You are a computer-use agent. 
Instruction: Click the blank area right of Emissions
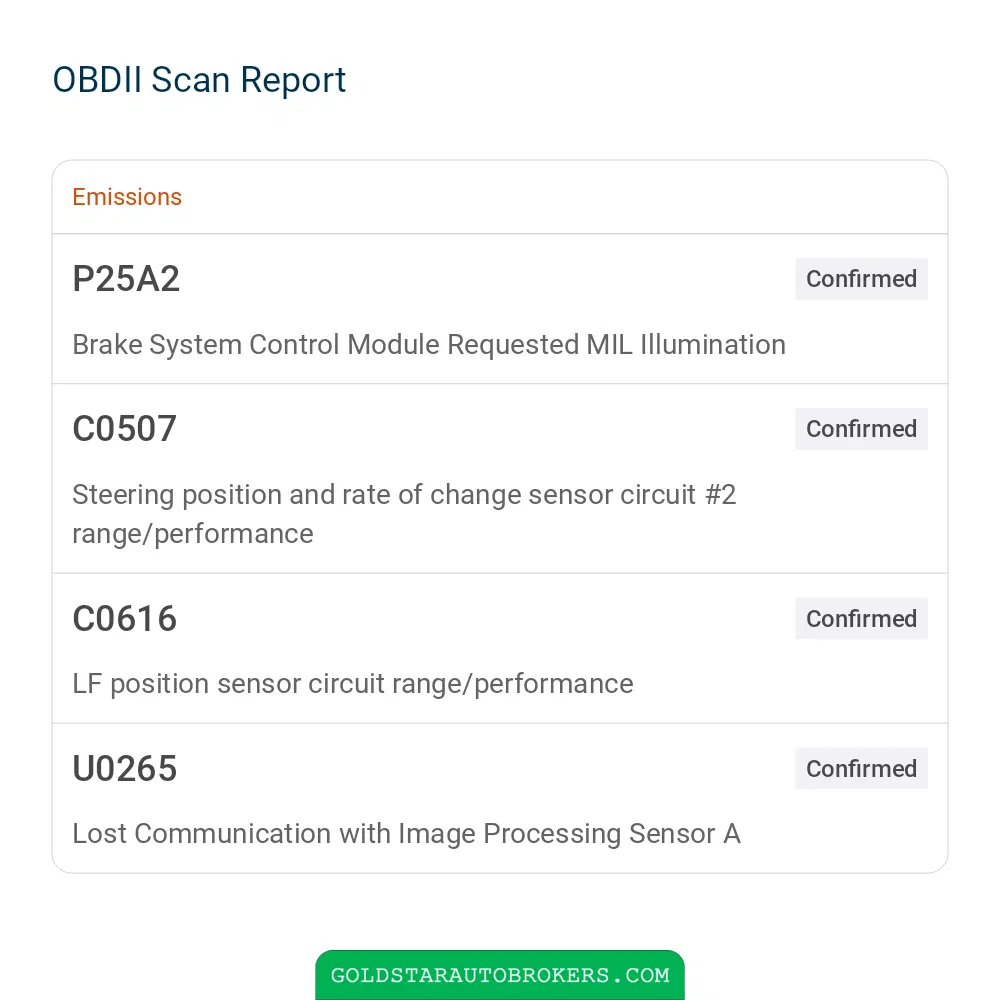coord(561,197)
